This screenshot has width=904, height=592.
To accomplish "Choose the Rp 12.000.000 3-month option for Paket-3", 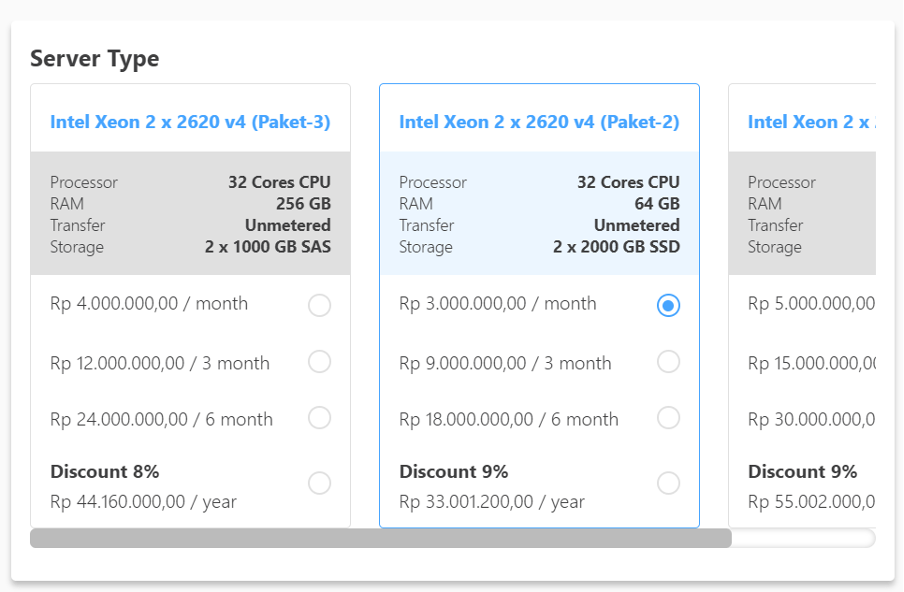I will tap(319, 362).
